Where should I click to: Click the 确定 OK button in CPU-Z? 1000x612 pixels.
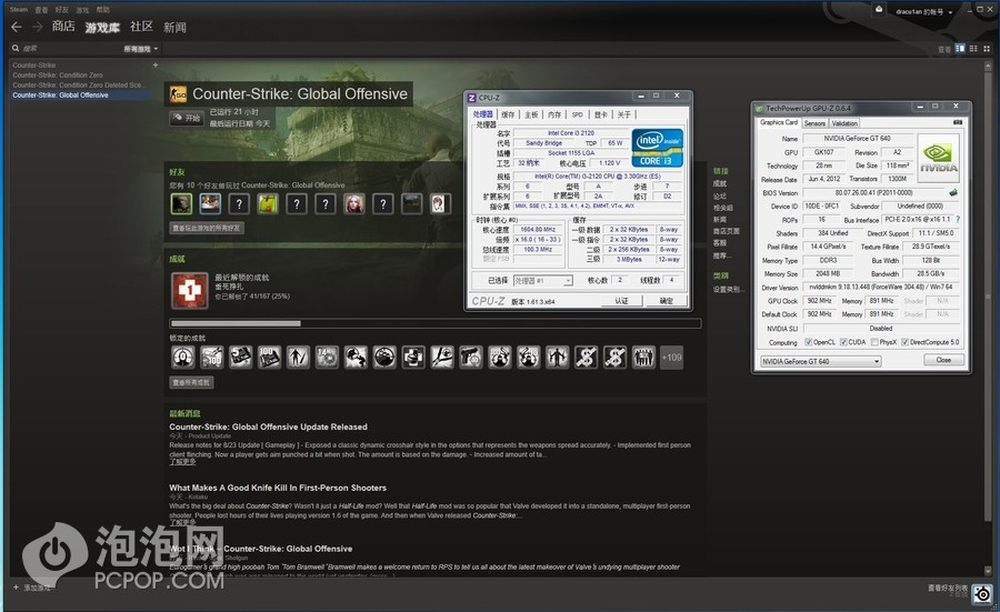click(666, 300)
